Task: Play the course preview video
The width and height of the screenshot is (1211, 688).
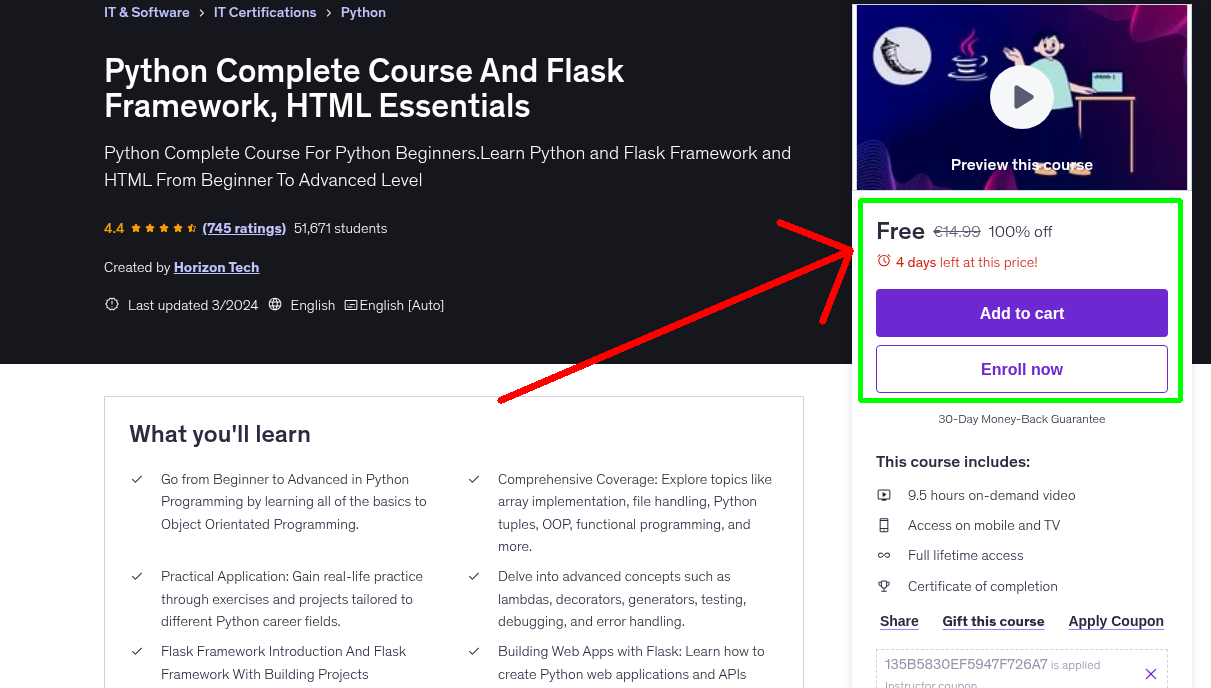Action: pos(1021,97)
